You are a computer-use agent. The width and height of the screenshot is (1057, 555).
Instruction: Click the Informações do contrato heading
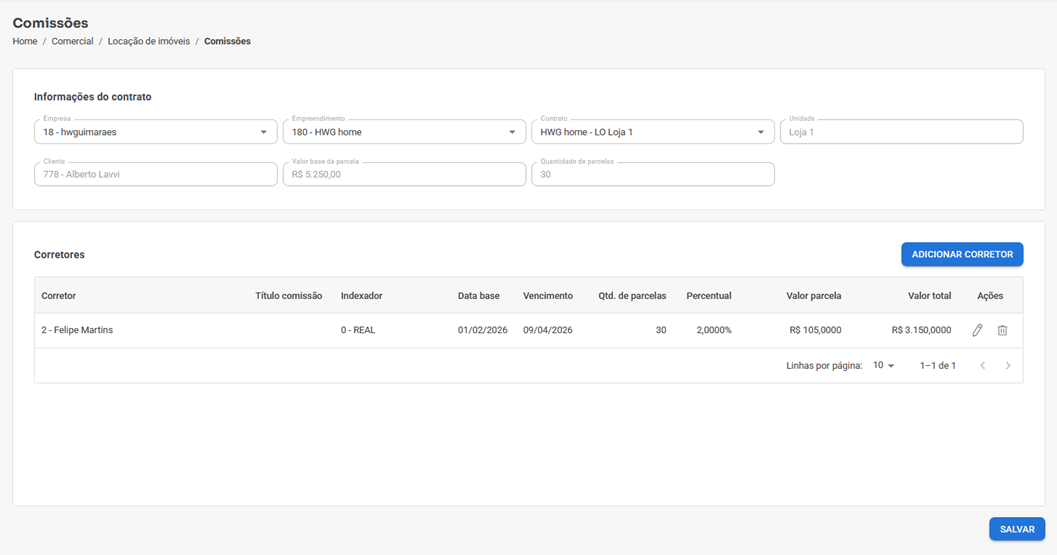93,96
